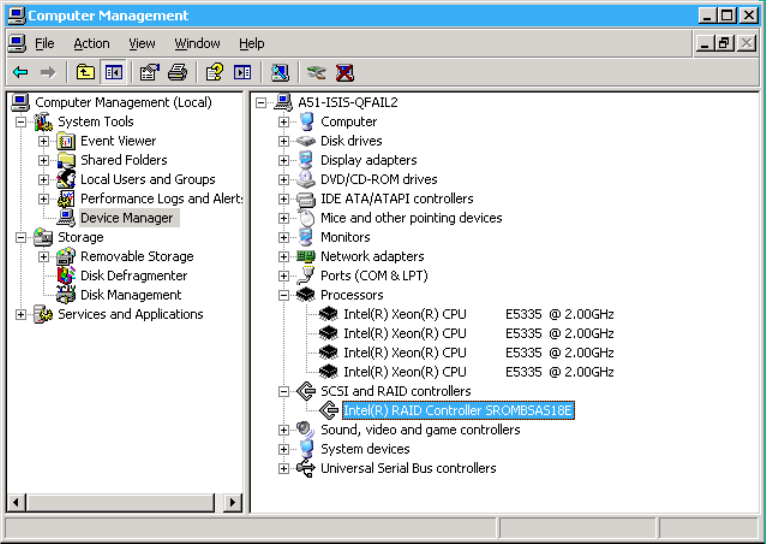
Task: Open the Properties toolbar icon
Action: coord(149,73)
